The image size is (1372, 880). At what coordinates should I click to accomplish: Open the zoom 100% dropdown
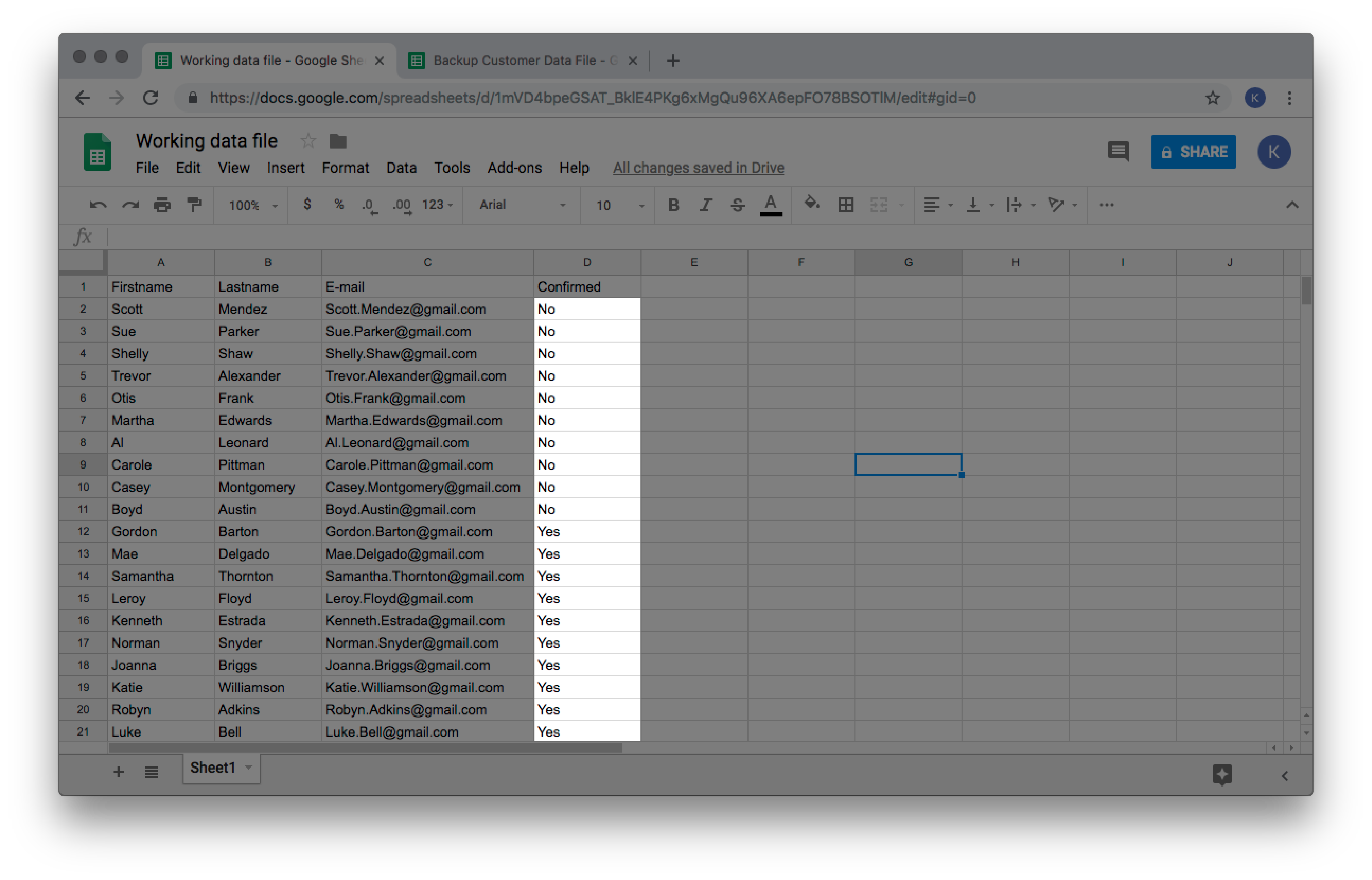[x=253, y=205]
